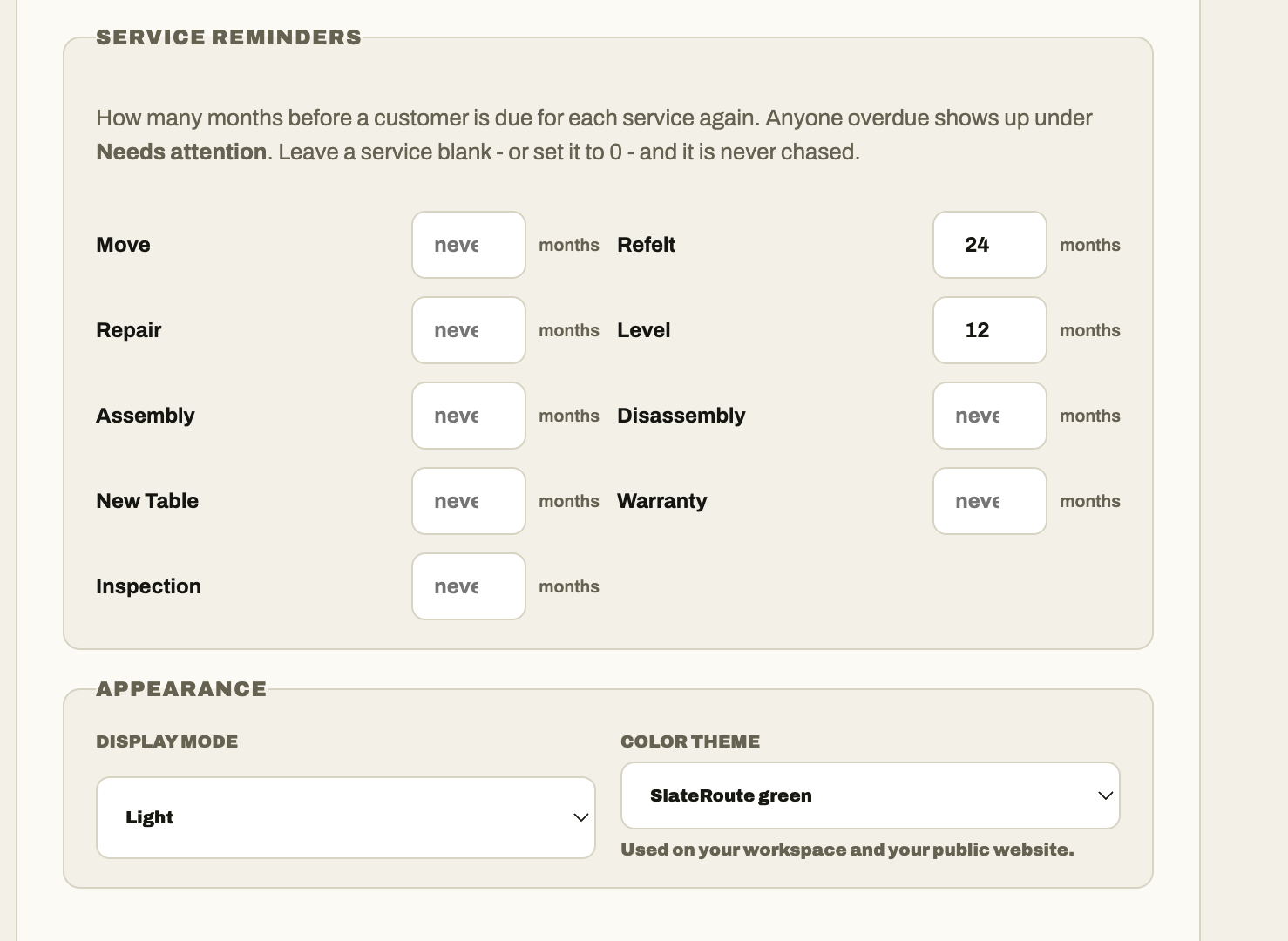
Task: Click the New Table months input
Action: [x=469, y=501]
